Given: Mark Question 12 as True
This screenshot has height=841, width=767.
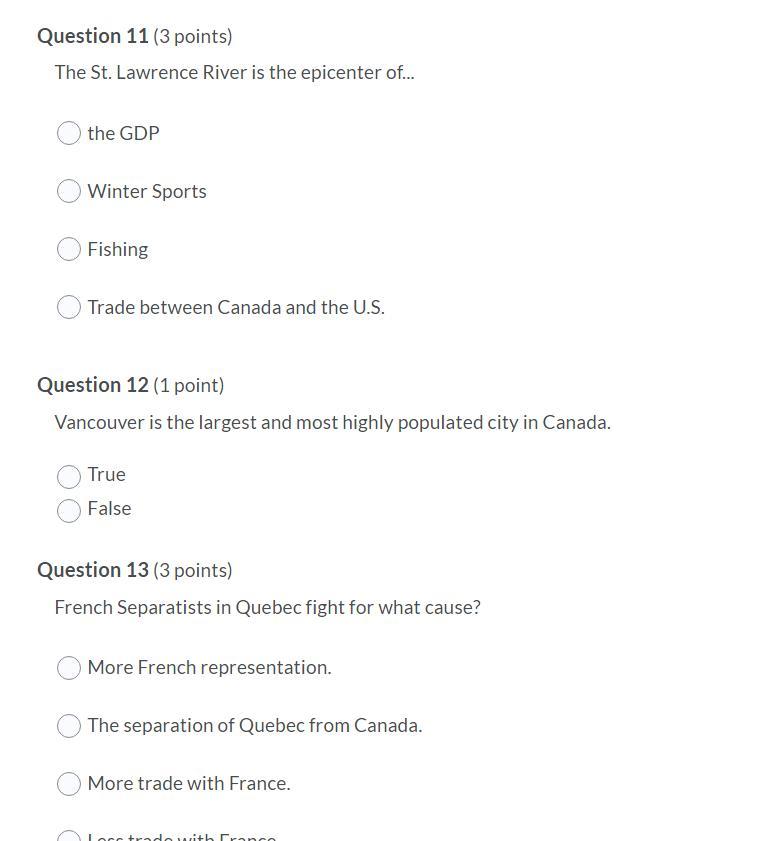Looking at the screenshot, I should 69,476.
